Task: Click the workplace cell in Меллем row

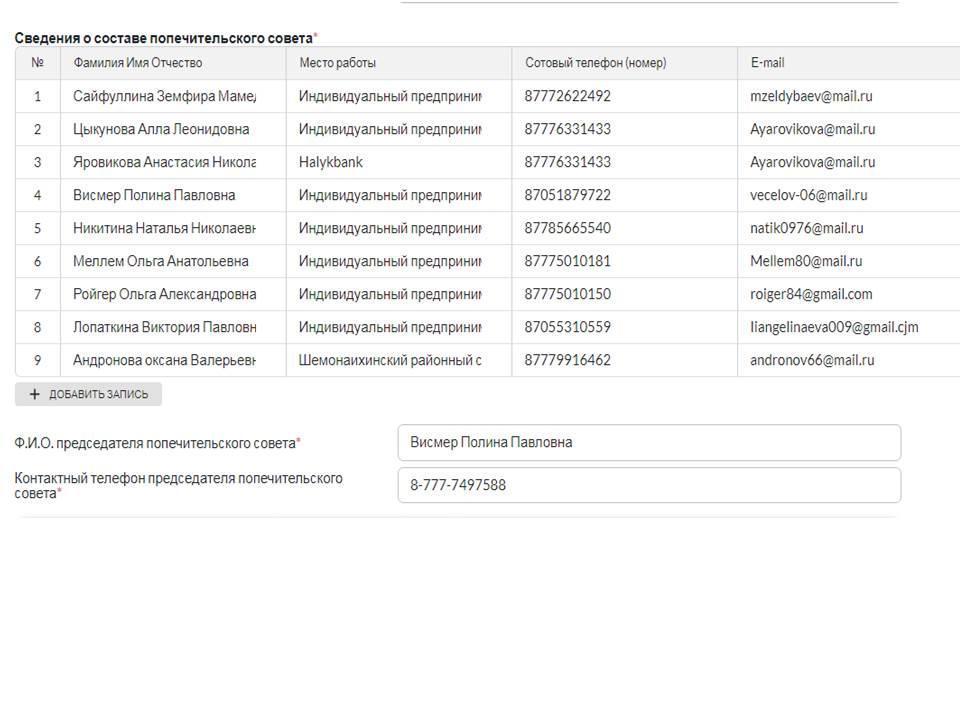Action: [x=399, y=261]
